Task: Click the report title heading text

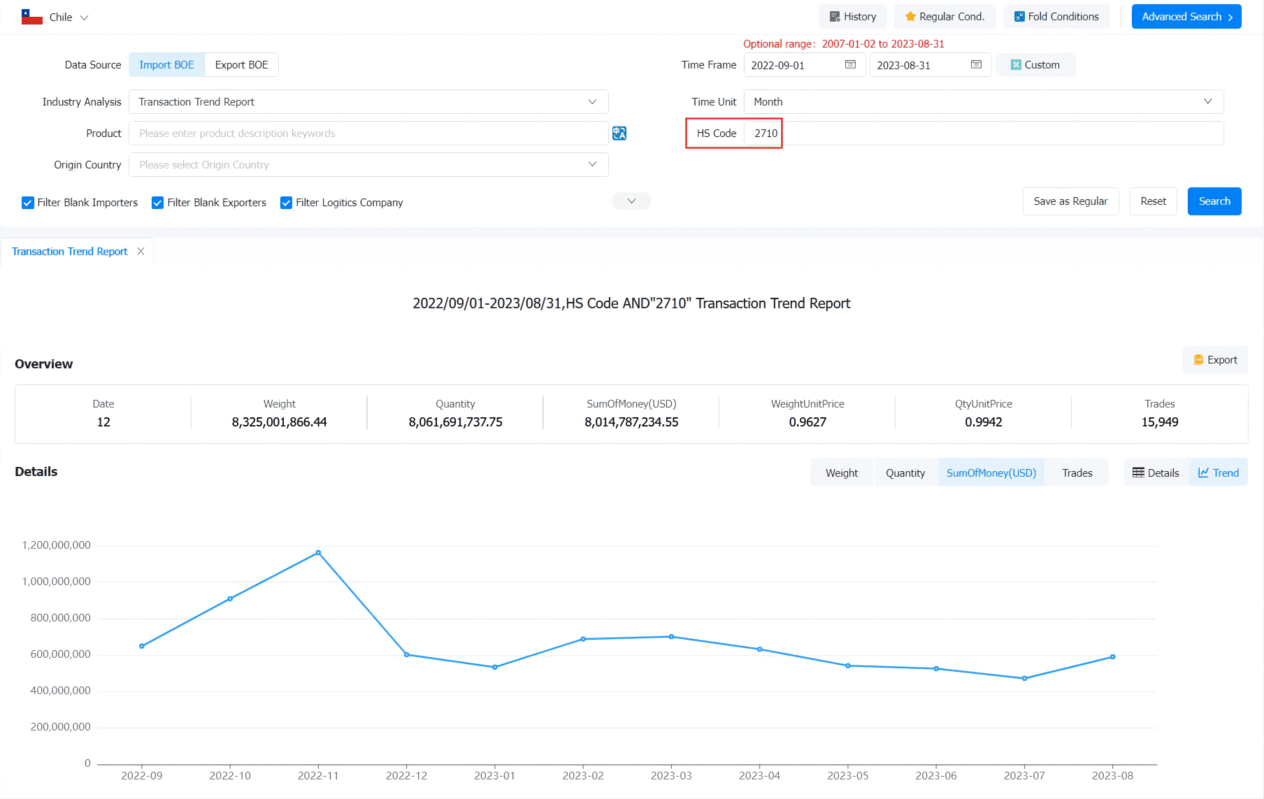Action: point(632,303)
